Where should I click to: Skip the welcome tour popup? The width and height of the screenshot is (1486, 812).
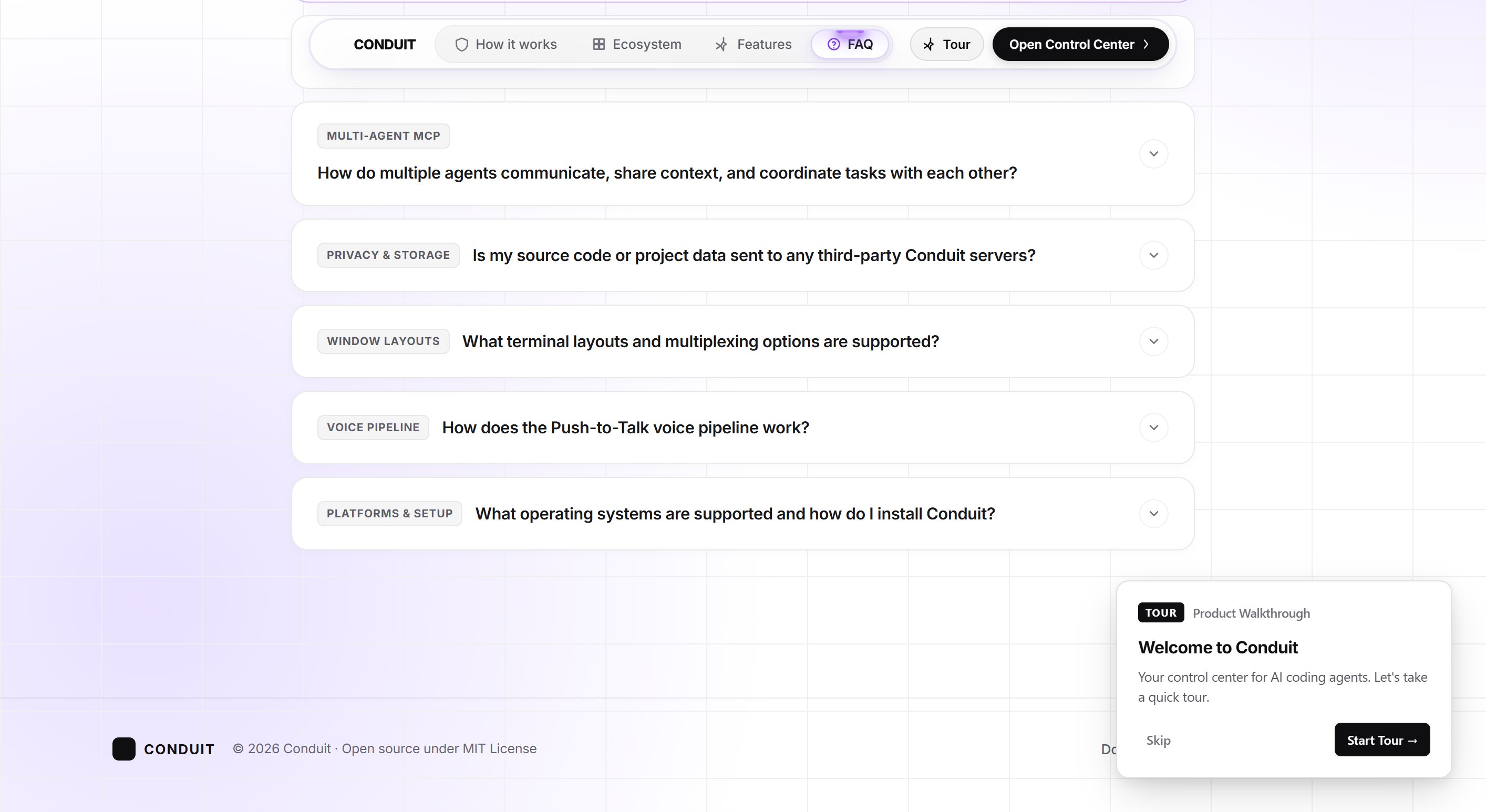coord(1158,741)
